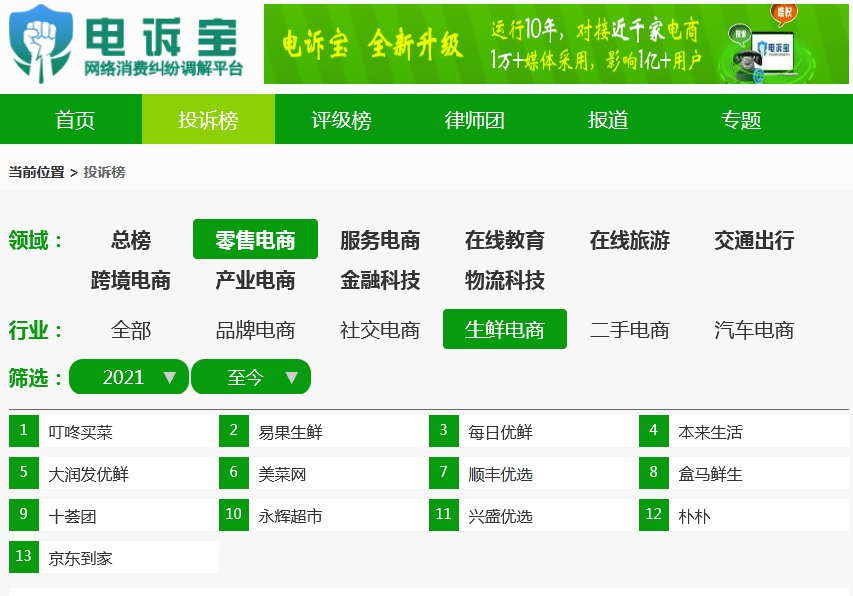Open 十荟团 ranked number 9

pyautogui.click(x=114, y=515)
